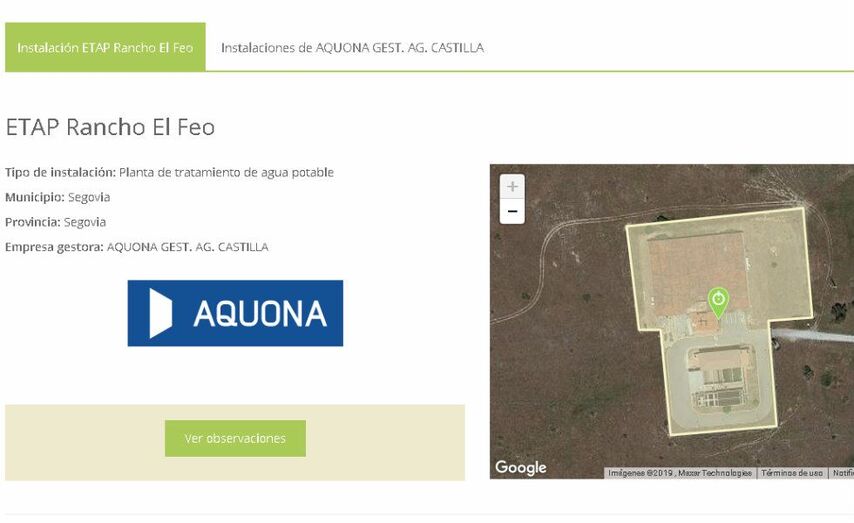Click the Provincia: Segovia line
The image size is (854, 523).
pyautogui.click(x=56, y=222)
